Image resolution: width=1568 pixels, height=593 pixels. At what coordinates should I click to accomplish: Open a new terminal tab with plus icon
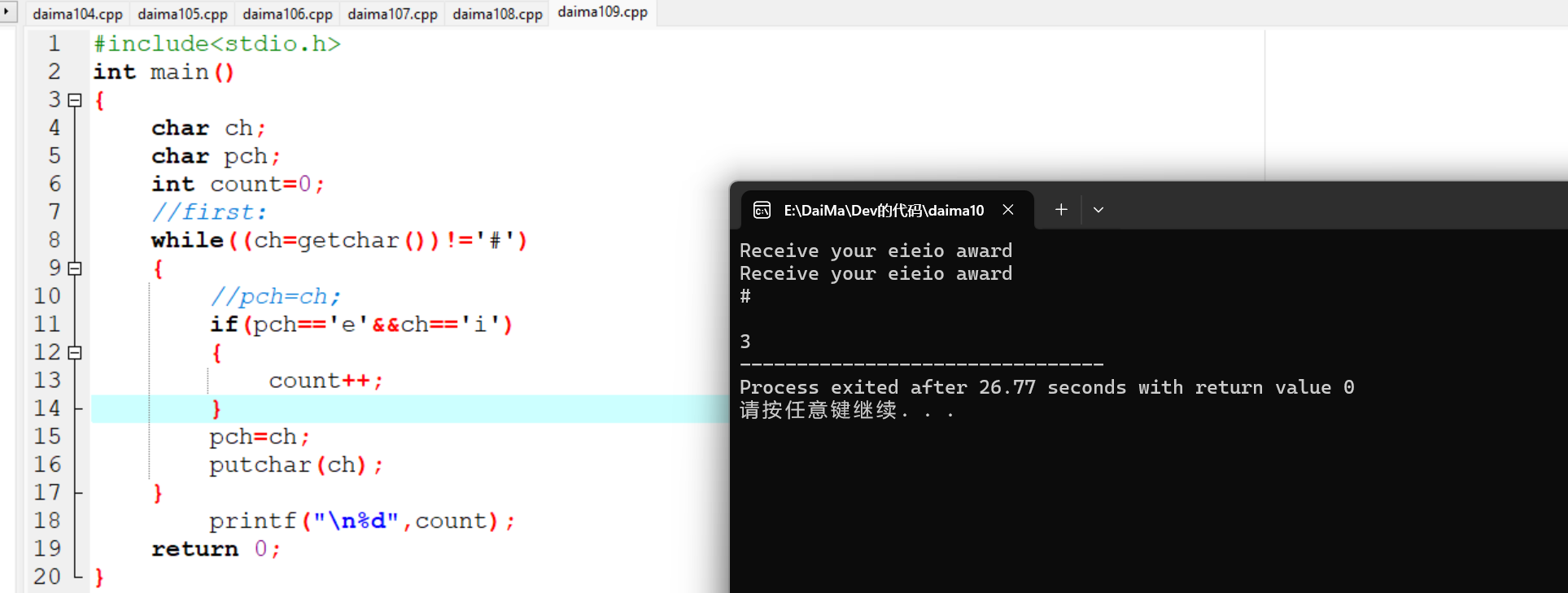click(x=1061, y=210)
